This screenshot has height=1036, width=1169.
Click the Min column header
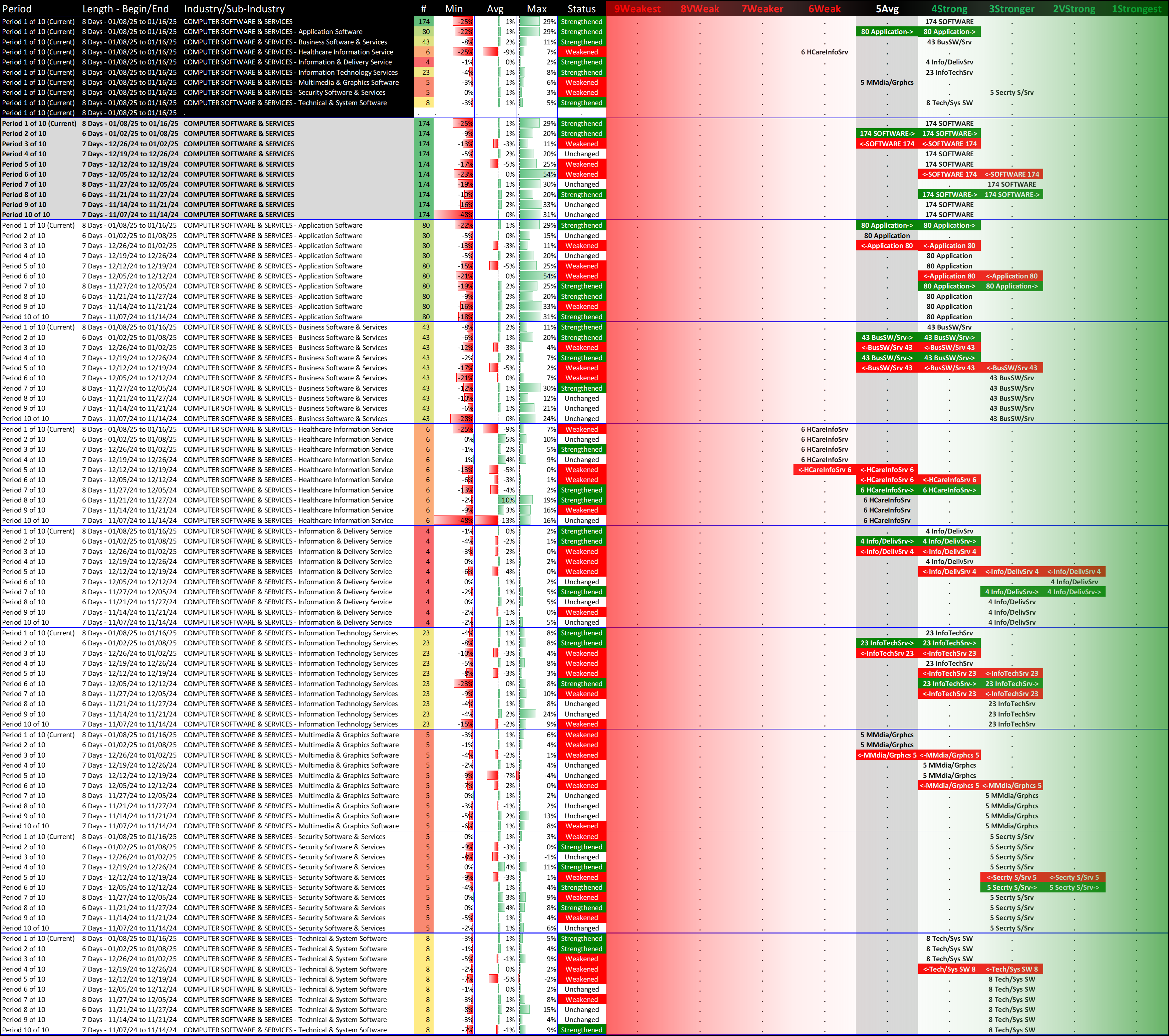tap(454, 9)
